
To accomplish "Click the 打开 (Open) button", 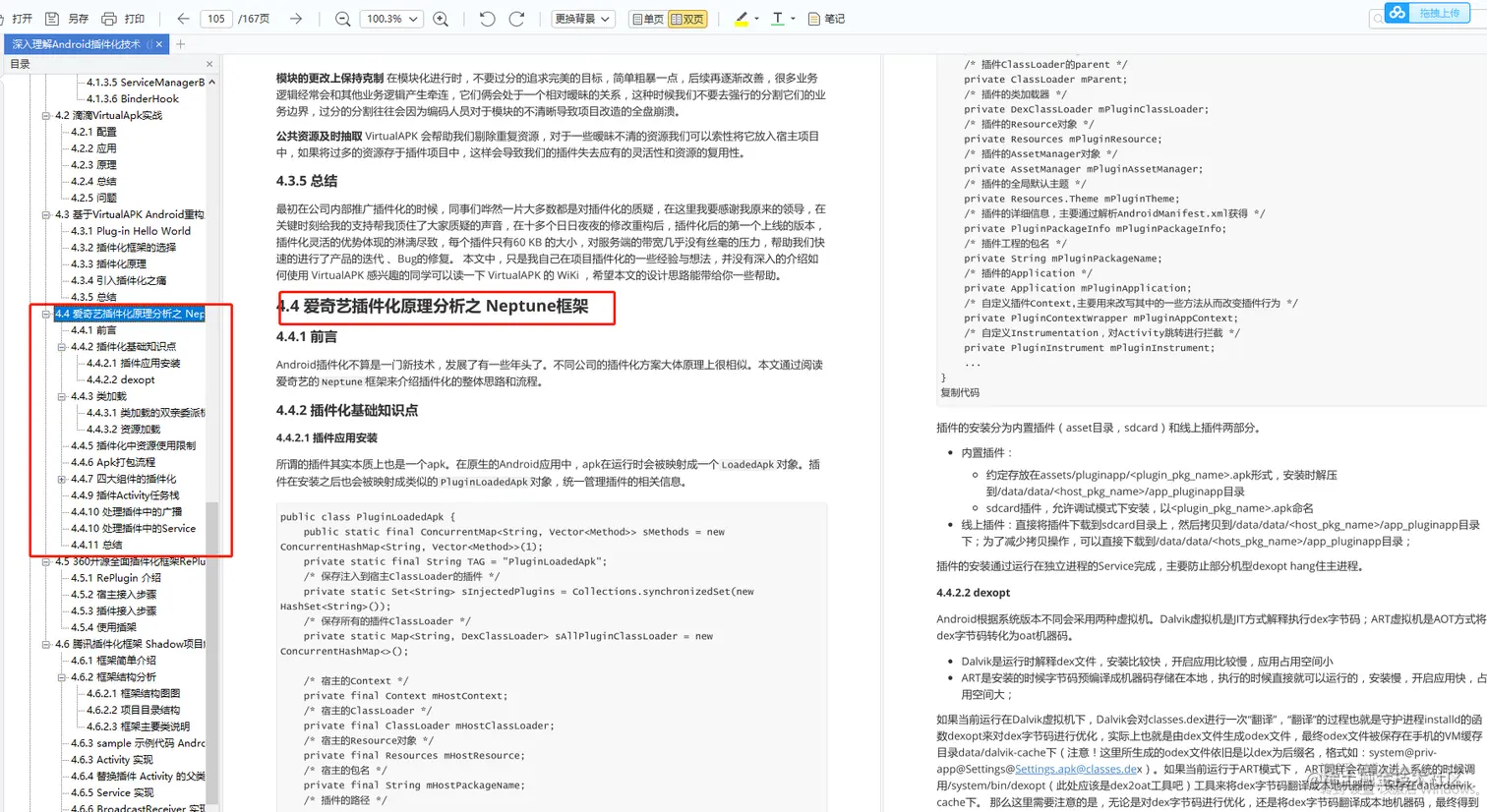I will tap(16, 19).
